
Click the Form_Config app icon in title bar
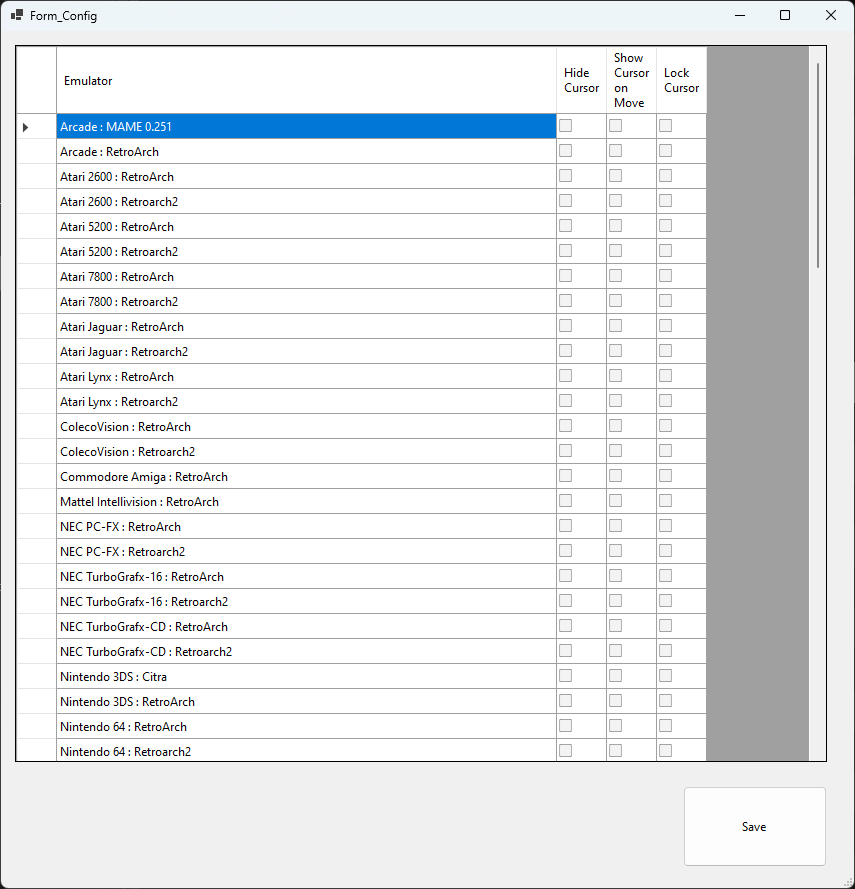[x=17, y=16]
